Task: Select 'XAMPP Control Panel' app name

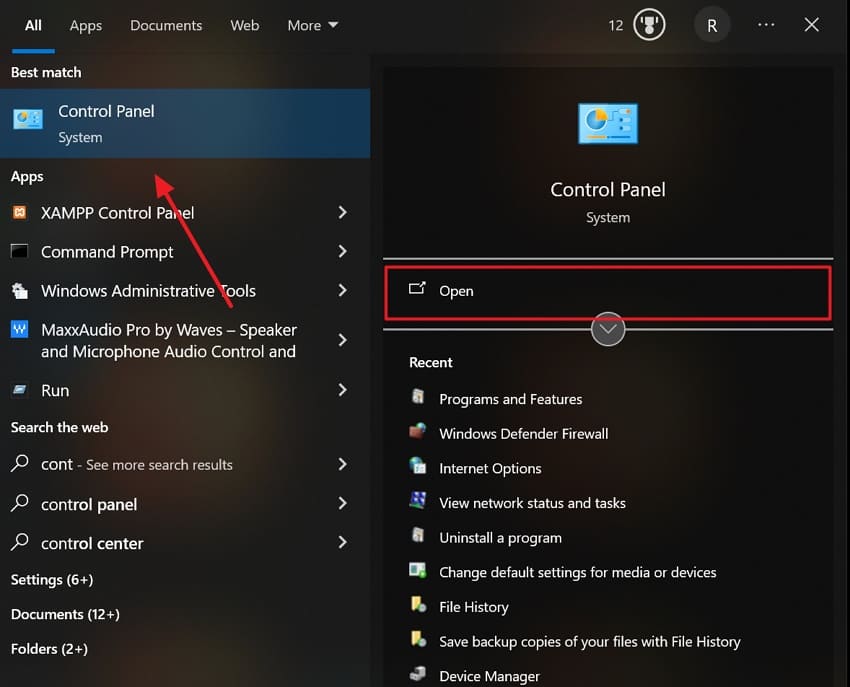Action: (x=118, y=213)
